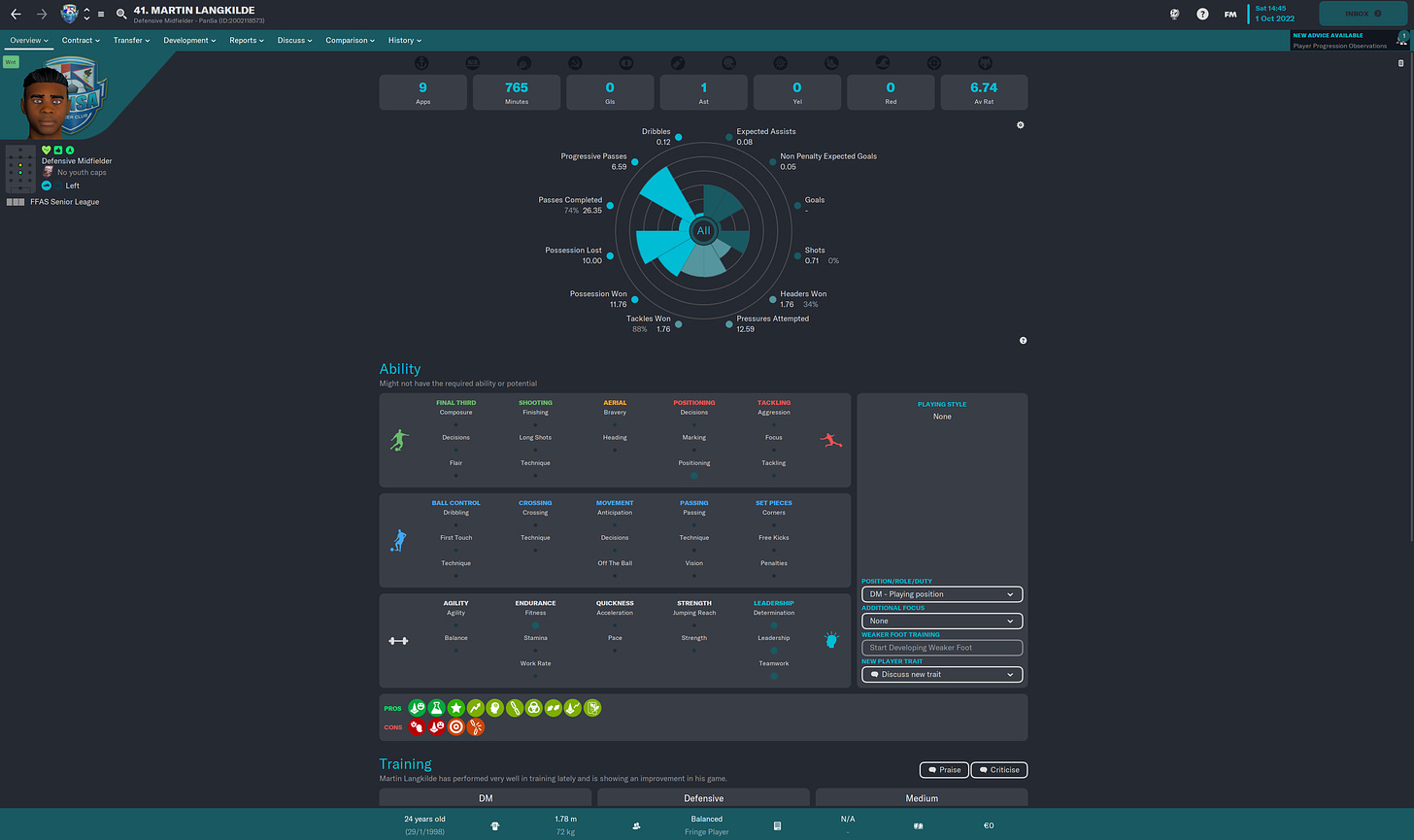This screenshot has height=840, width=1414.
Task: Click the contract document icon in bottom bar
Action: click(x=777, y=825)
